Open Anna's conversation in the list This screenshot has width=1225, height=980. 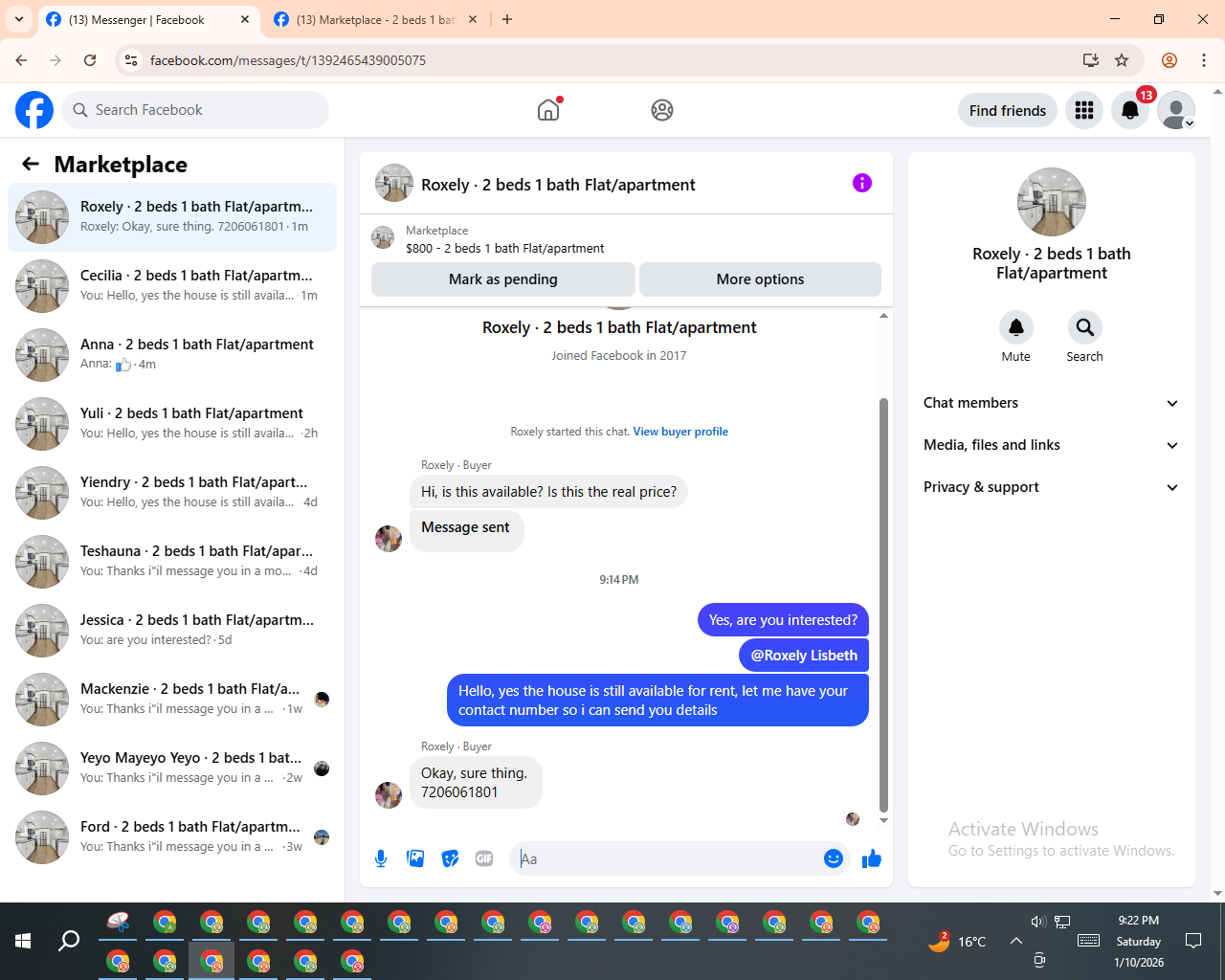172,354
